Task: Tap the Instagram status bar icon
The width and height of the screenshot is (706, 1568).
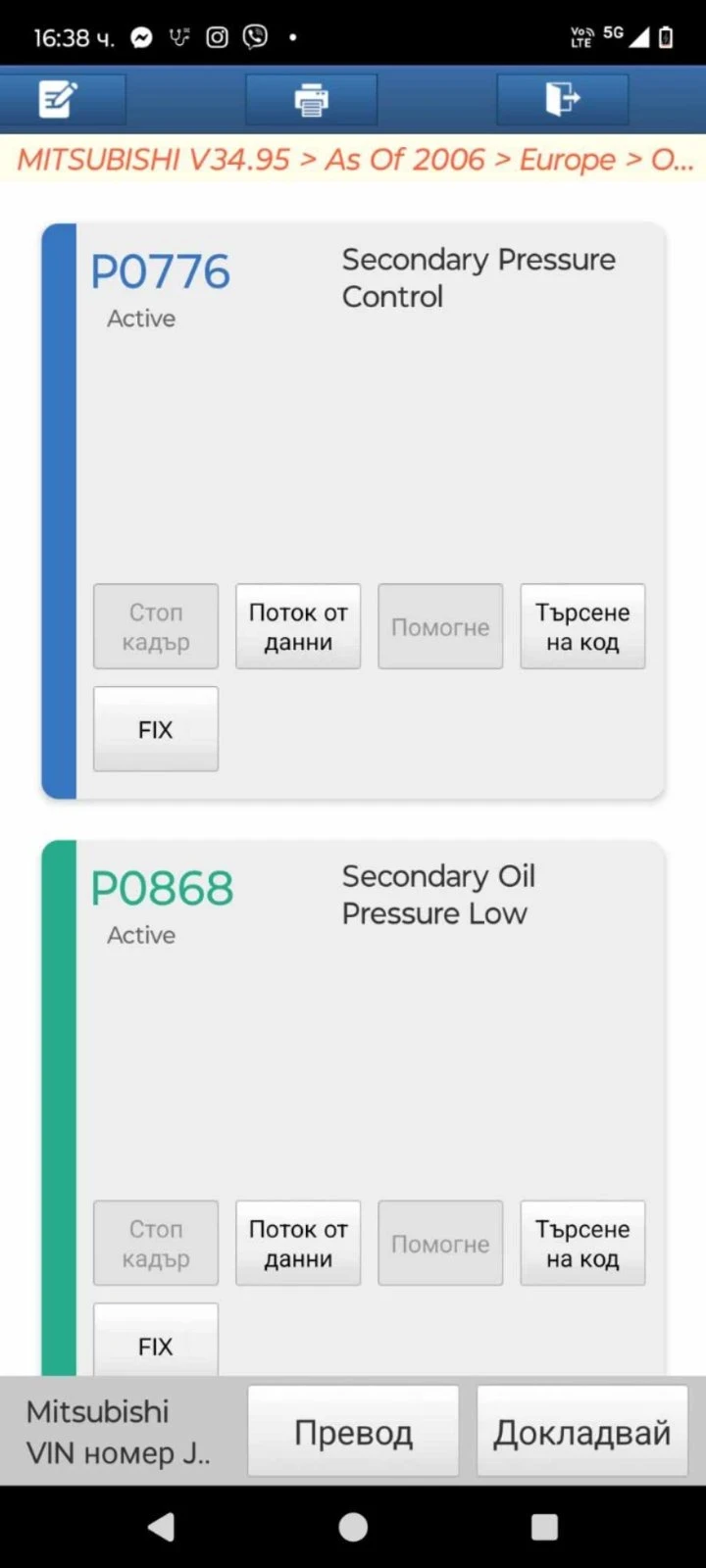Action: 217,37
